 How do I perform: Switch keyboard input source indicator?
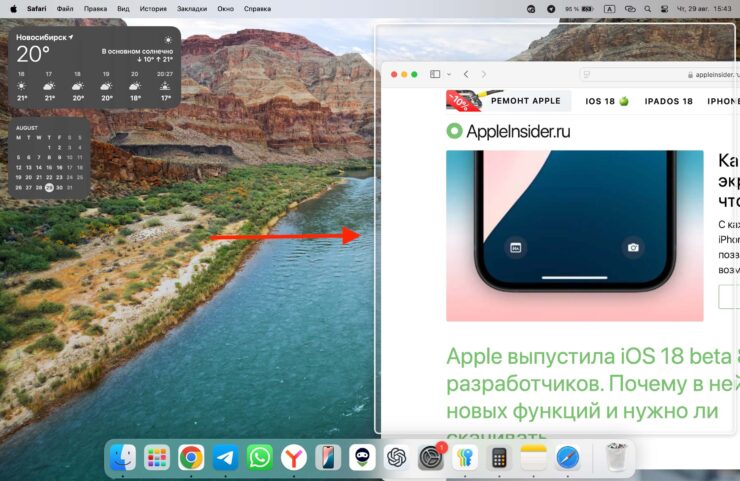pos(609,8)
